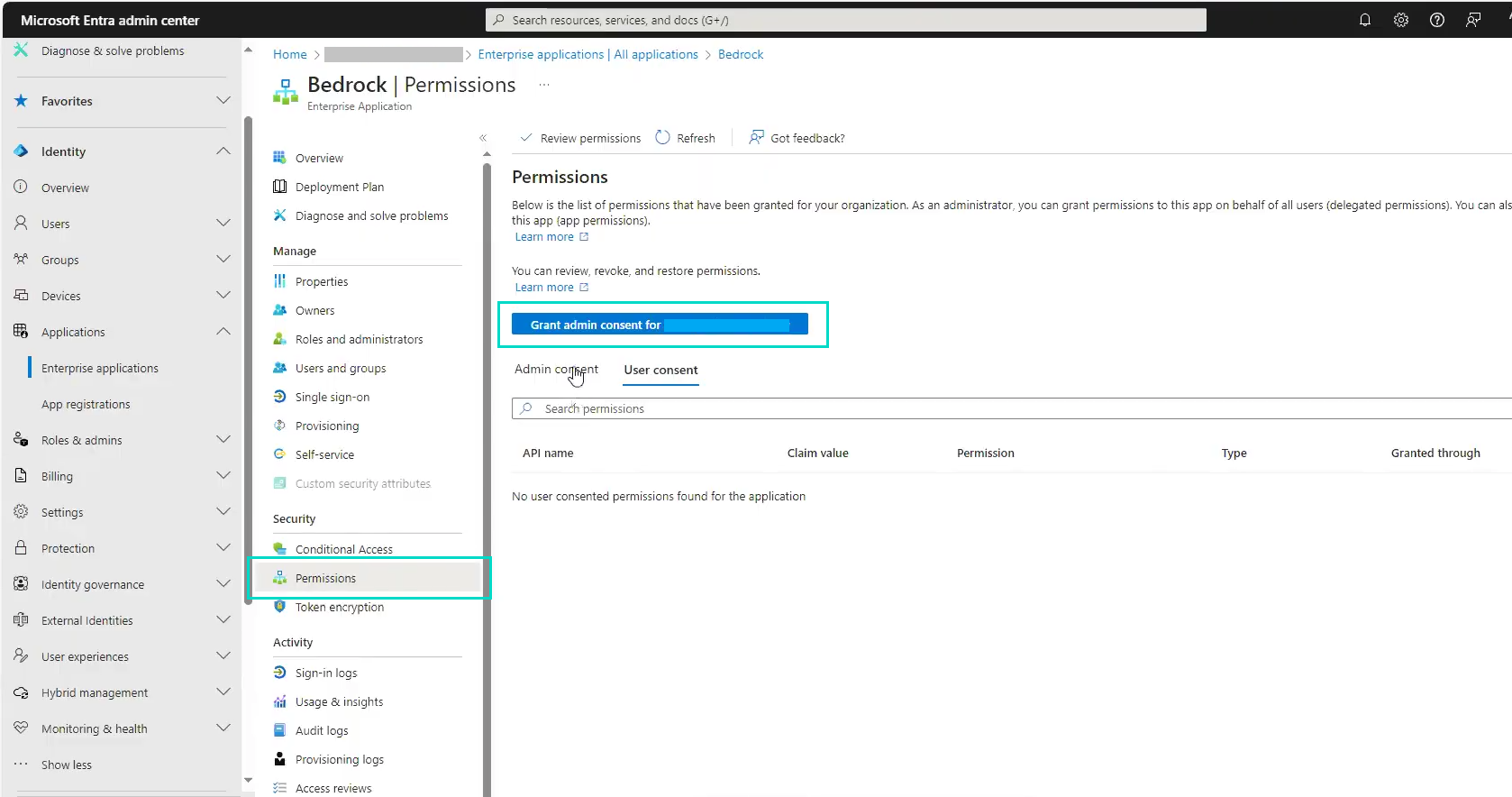The width and height of the screenshot is (1512, 797).
Task: Click the top search resources field
Action: [845, 20]
